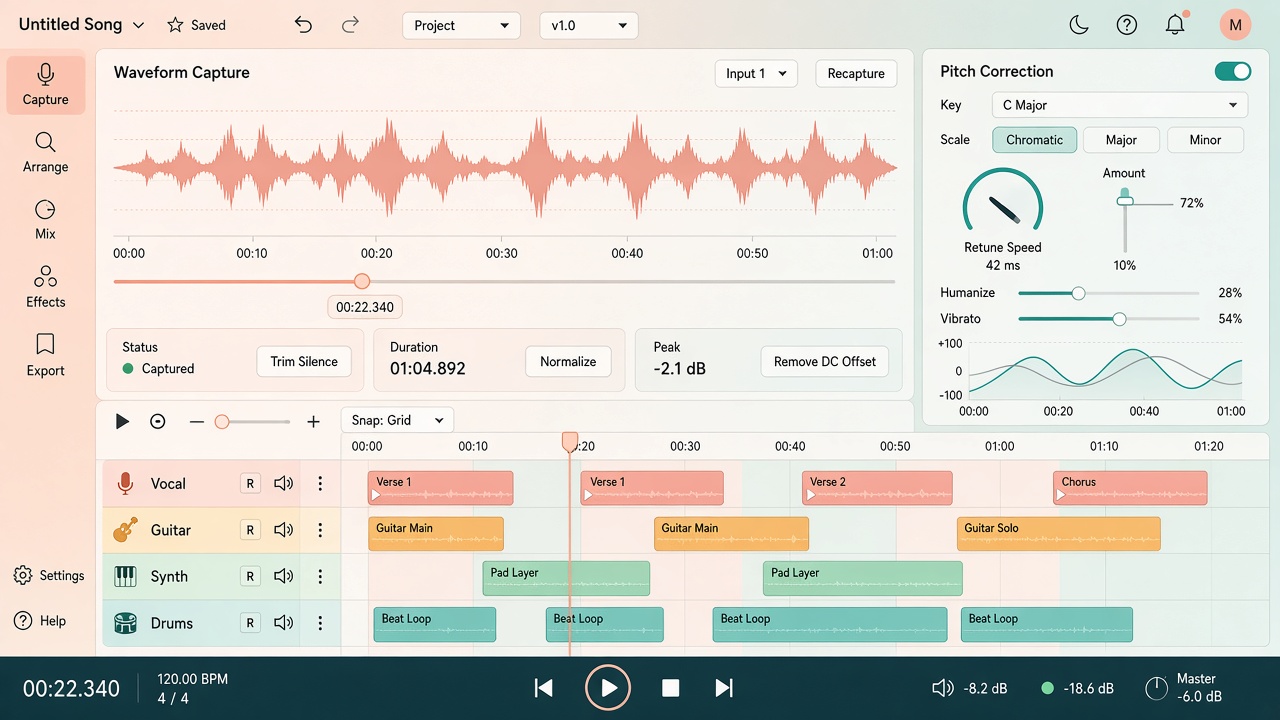
Task: Open the v1.0 version dropdown
Action: (x=589, y=25)
